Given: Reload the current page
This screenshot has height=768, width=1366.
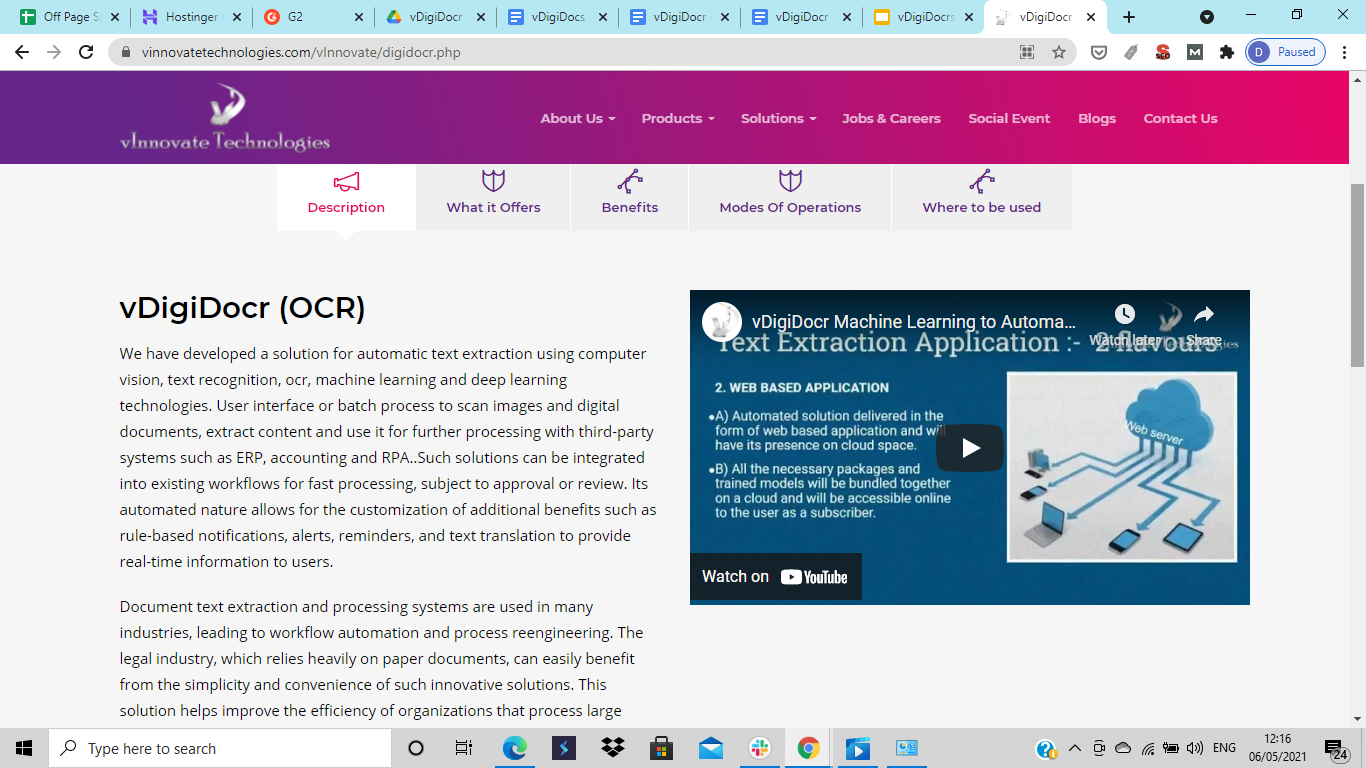Looking at the screenshot, I should tap(87, 52).
